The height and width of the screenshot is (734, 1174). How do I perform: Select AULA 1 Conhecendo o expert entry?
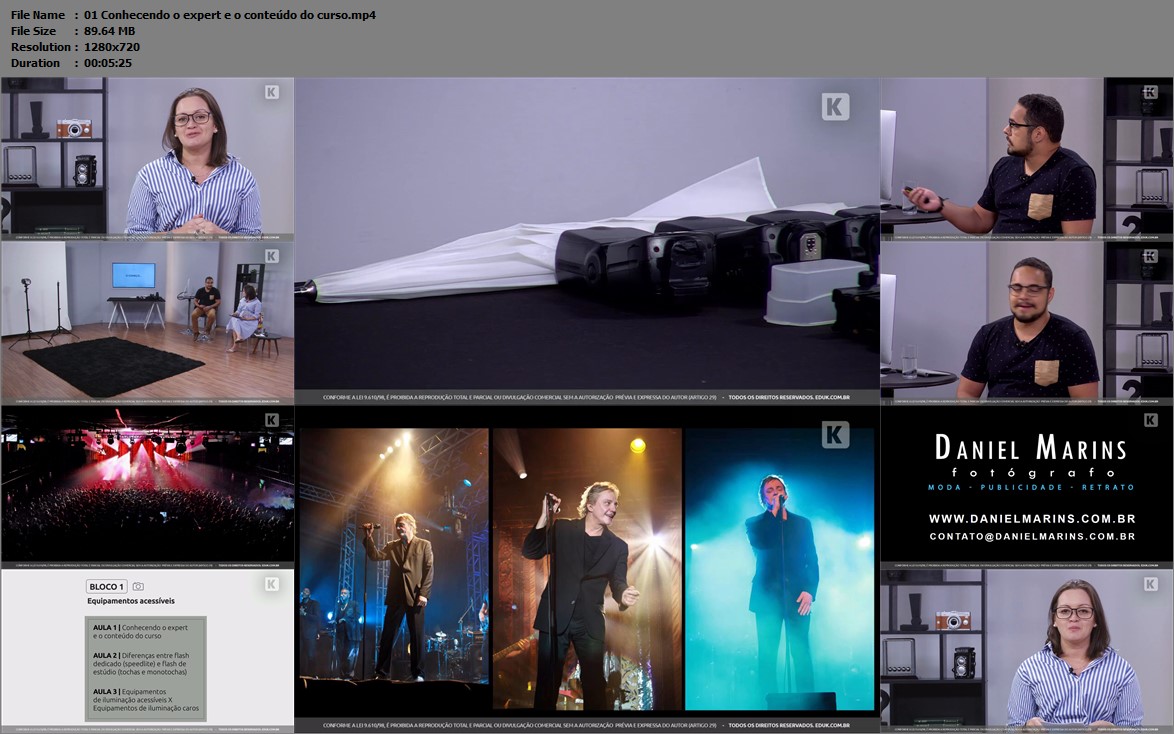pyautogui.click(x=142, y=632)
